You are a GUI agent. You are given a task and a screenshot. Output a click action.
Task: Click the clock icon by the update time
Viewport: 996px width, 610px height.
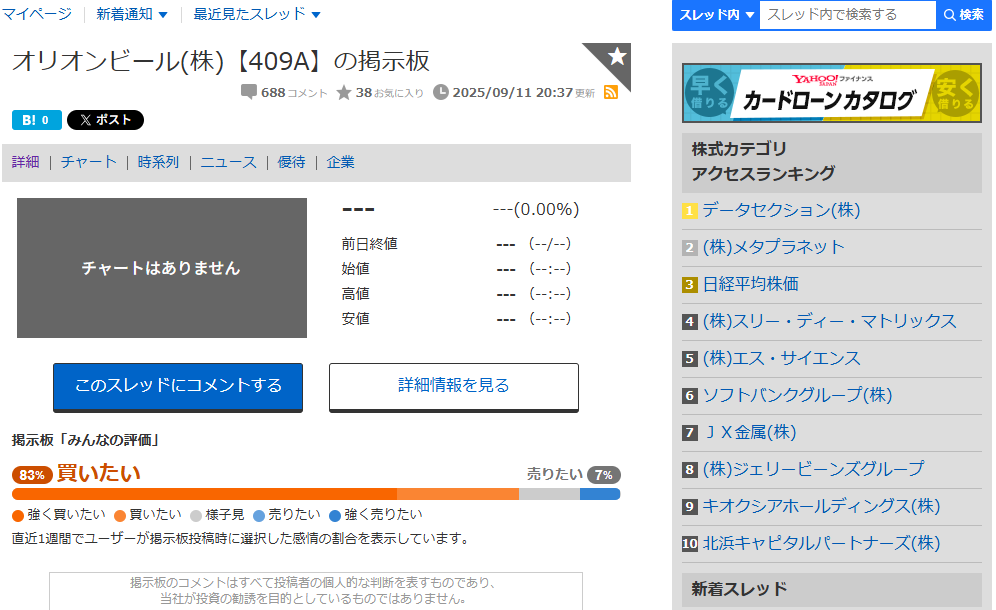pos(441,93)
